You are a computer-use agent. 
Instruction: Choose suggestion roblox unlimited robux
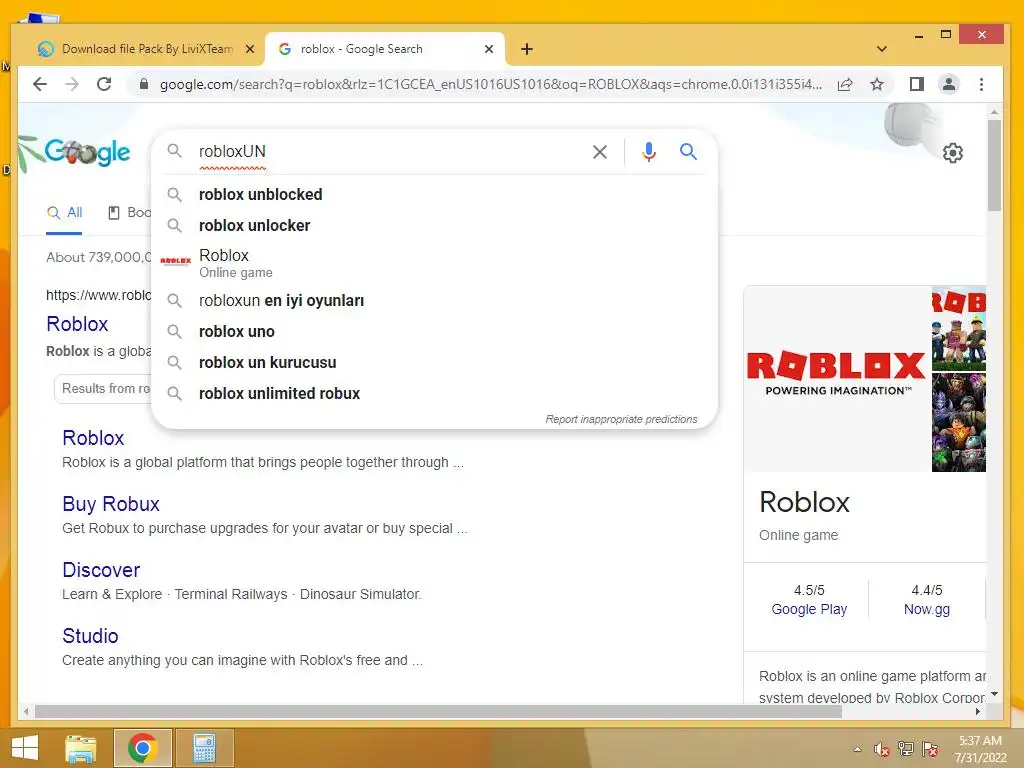tap(434, 394)
